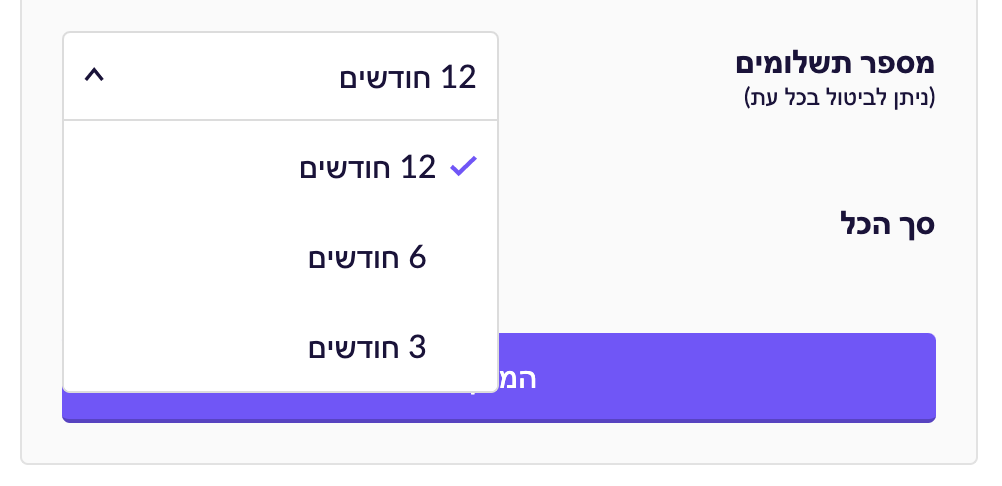Image resolution: width=1002 pixels, height=486 pixels.
Task: Click the חודשים word in the 3-month row
Action: [x=354, y=347]
